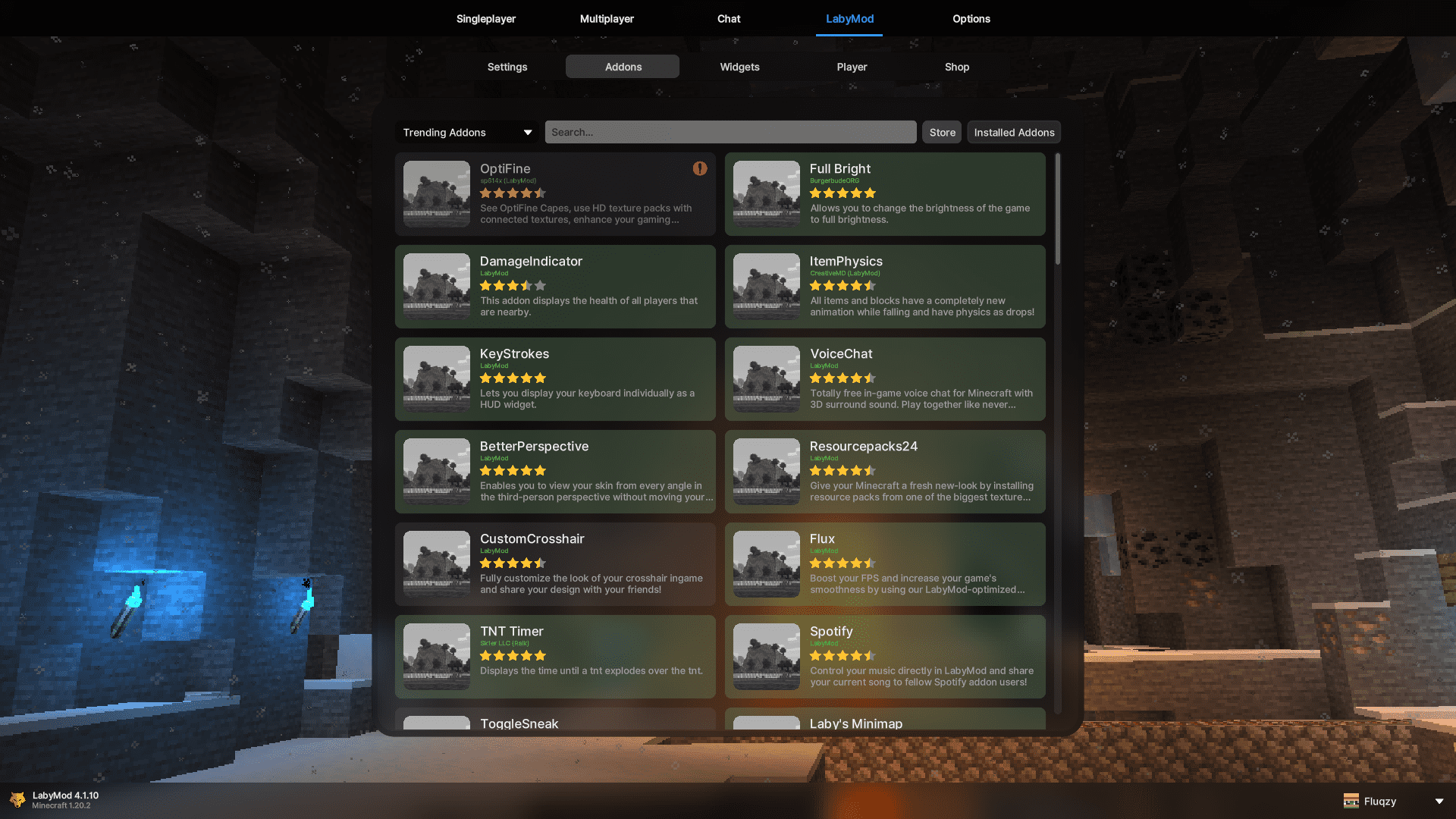The image size is (1456, 819).
Task: Click the Spotify star rating
Action: coord(843,656)
